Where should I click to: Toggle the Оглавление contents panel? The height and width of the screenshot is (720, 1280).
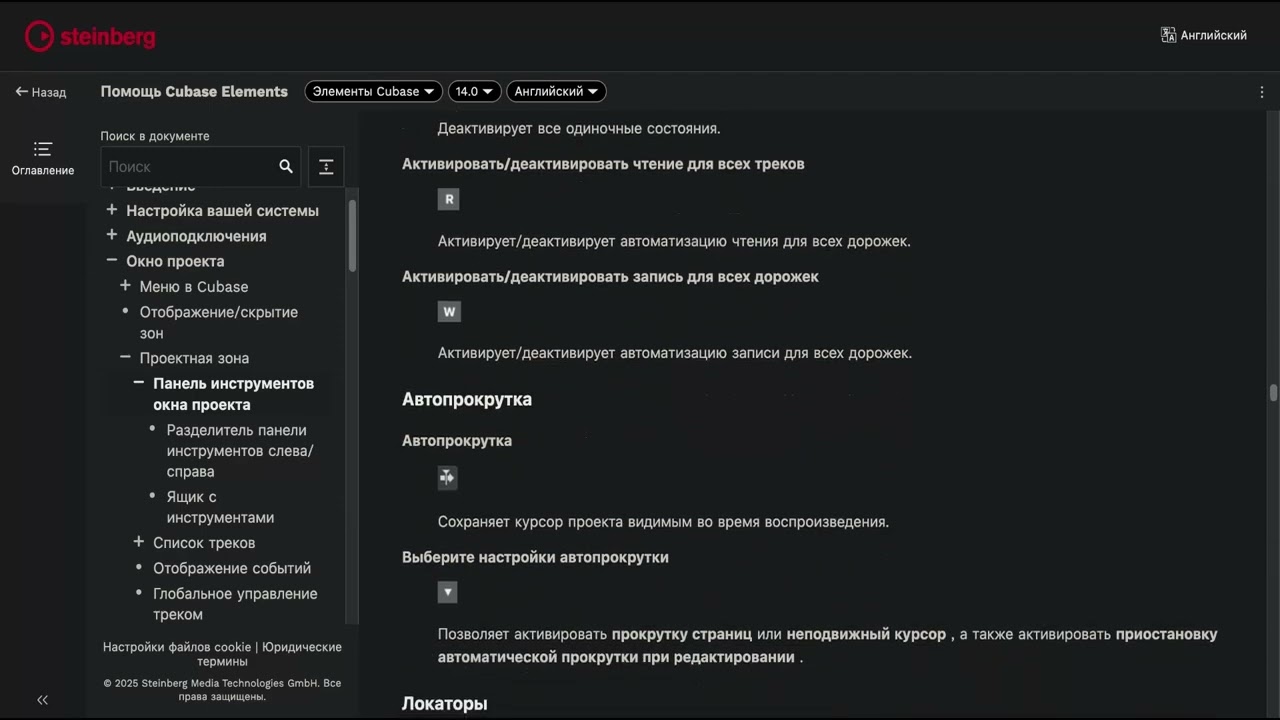[43, 159]
